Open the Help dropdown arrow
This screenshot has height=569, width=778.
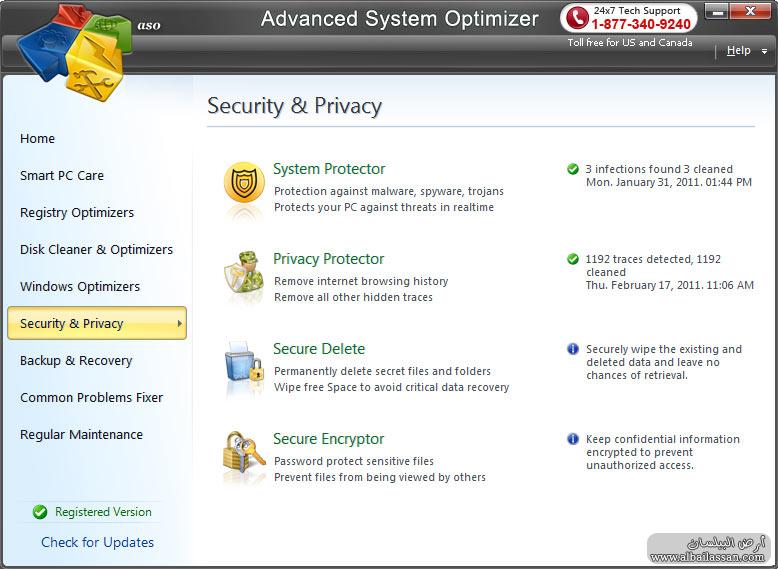[x=764, y=51]
